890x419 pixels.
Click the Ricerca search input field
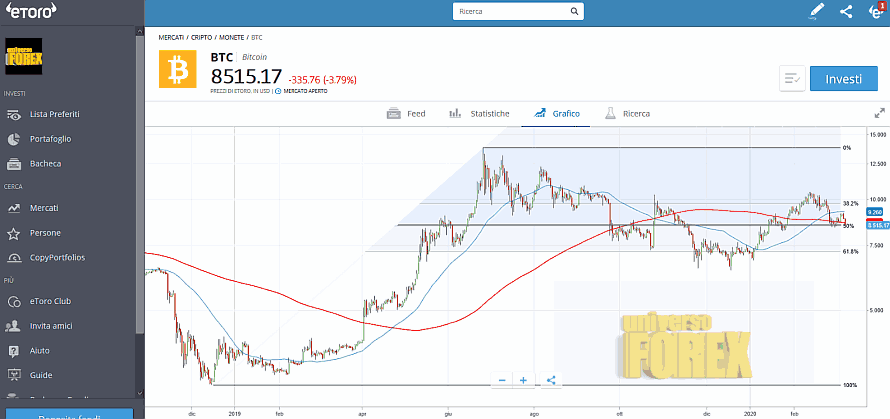[510, 12]
